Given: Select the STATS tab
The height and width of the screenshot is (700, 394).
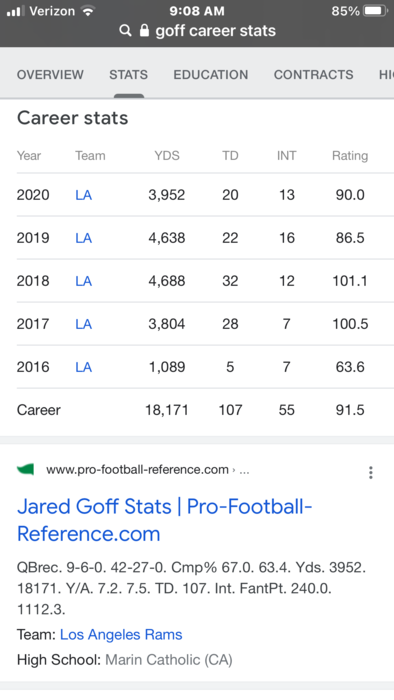Looking at the screenshot, I should pyautogui.click(x=129, y=75).
